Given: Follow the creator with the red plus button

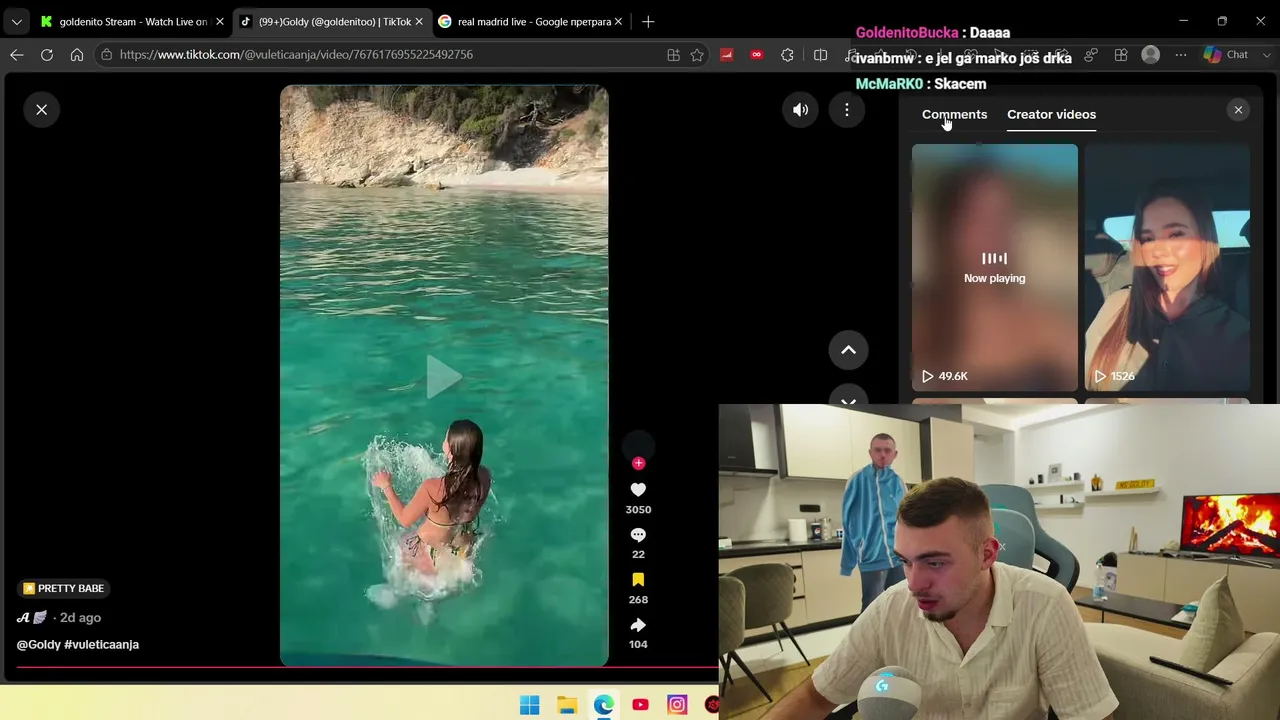Looking at the screenshot, I should [638, 463].
